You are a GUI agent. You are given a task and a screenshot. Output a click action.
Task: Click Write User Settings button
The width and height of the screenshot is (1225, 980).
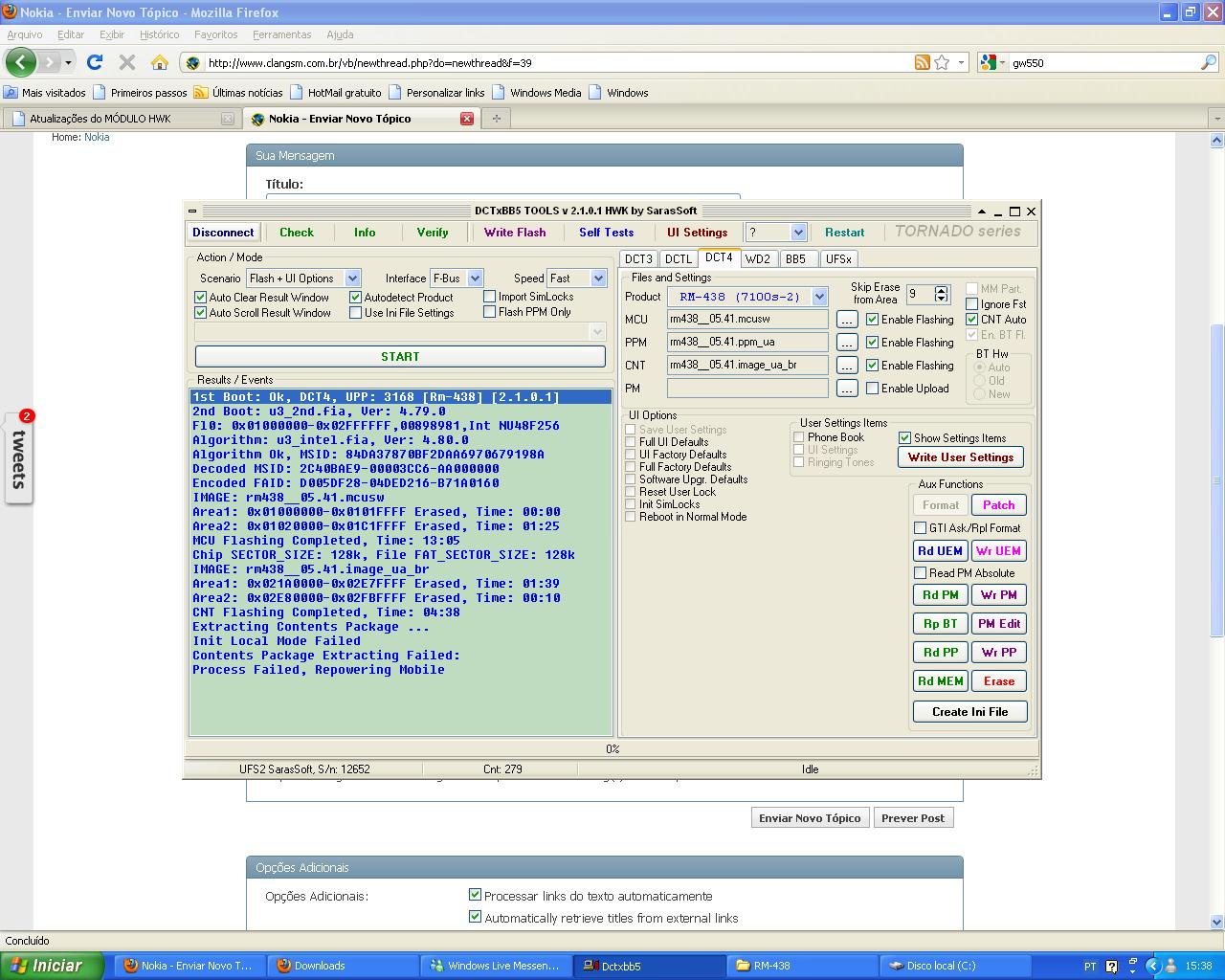click(x=961, y=457)
